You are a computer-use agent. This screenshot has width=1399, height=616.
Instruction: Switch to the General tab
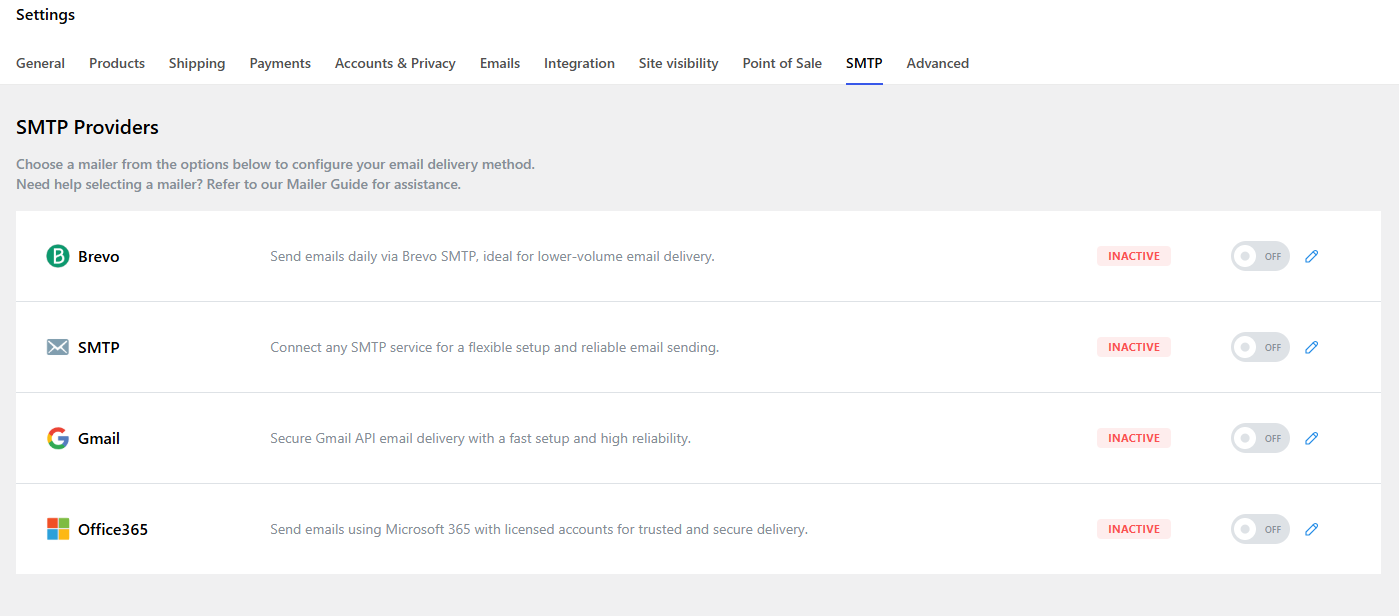tap(40, 64)
